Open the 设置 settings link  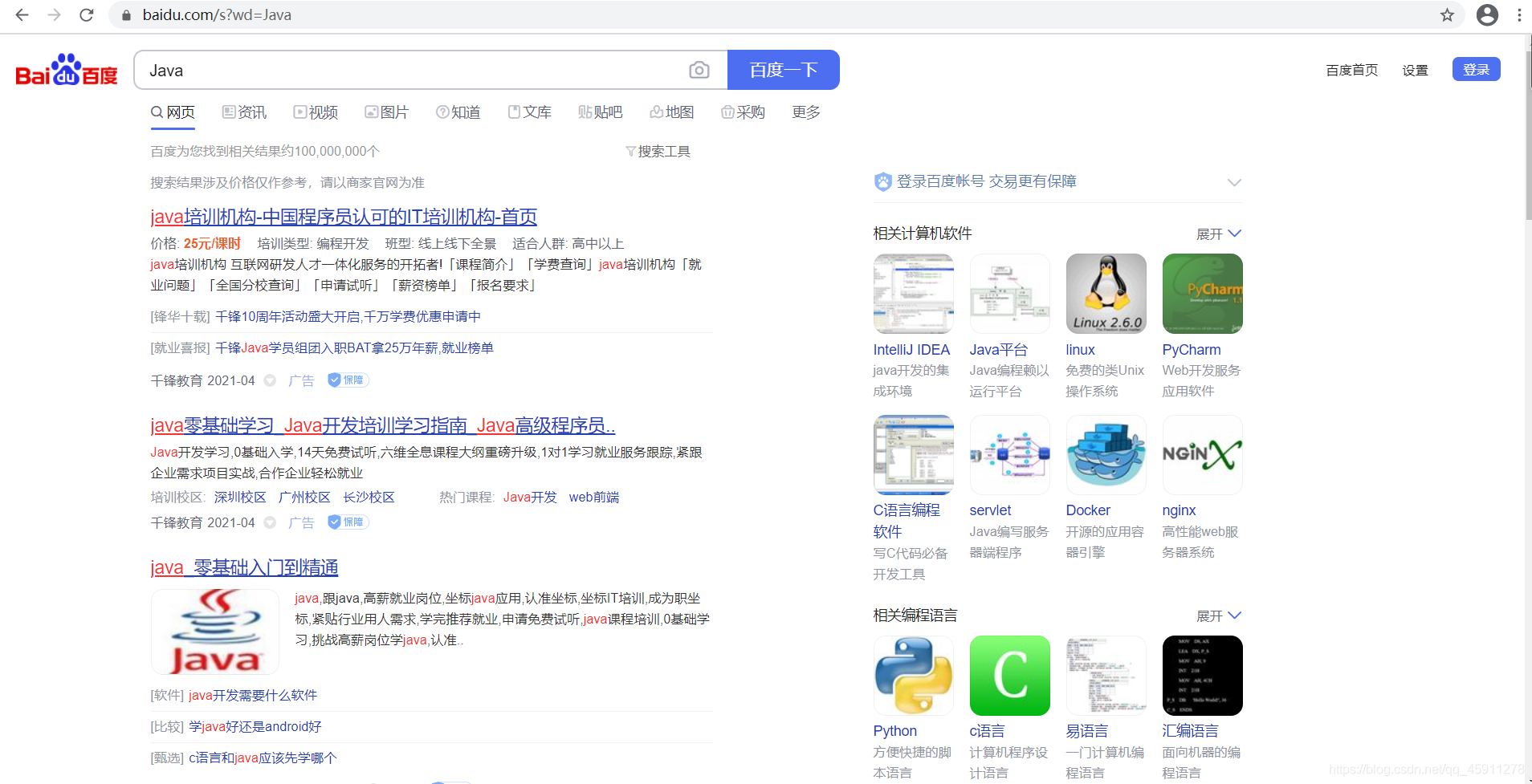1415,71
